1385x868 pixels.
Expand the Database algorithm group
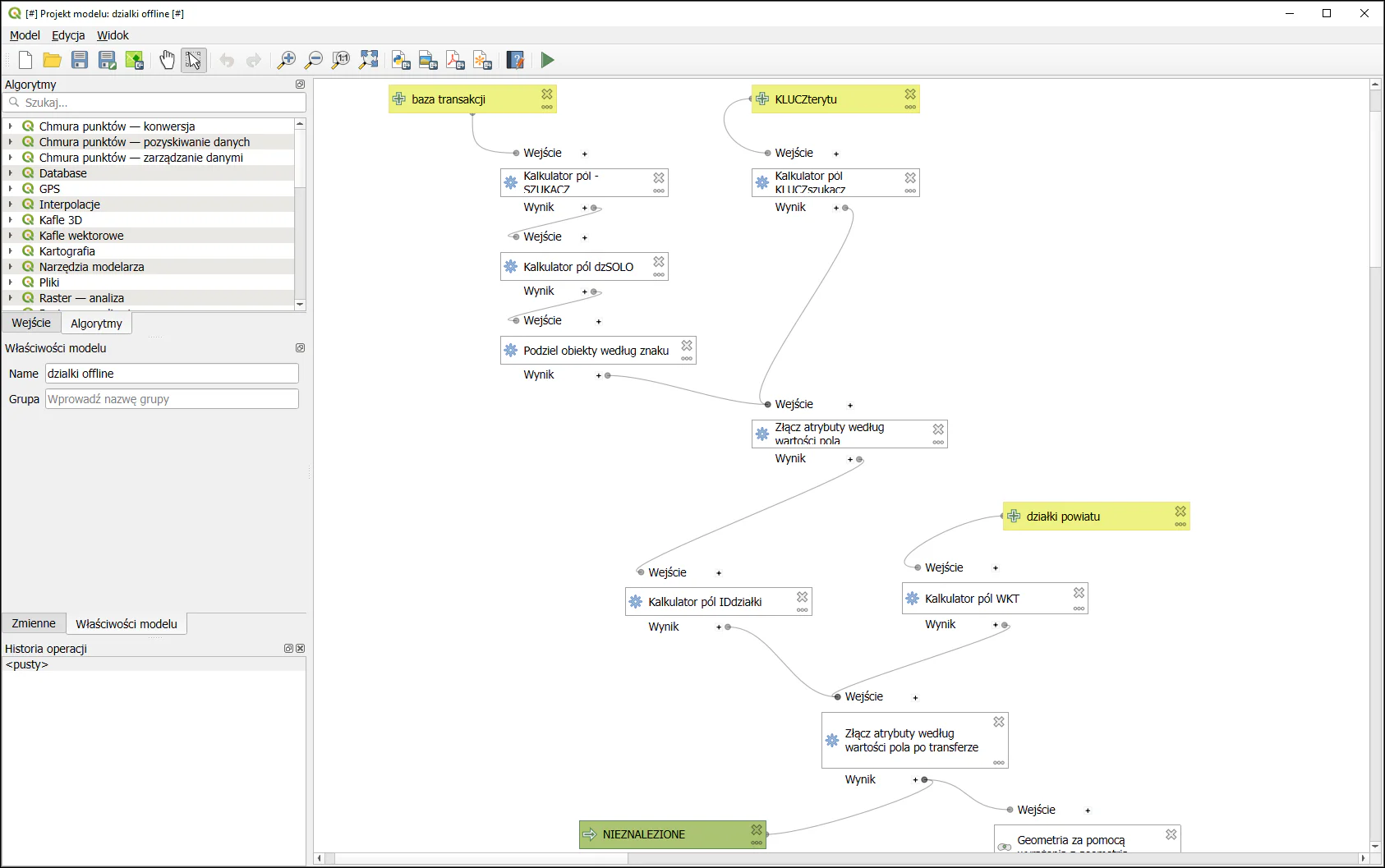click(x=11, y=173)
